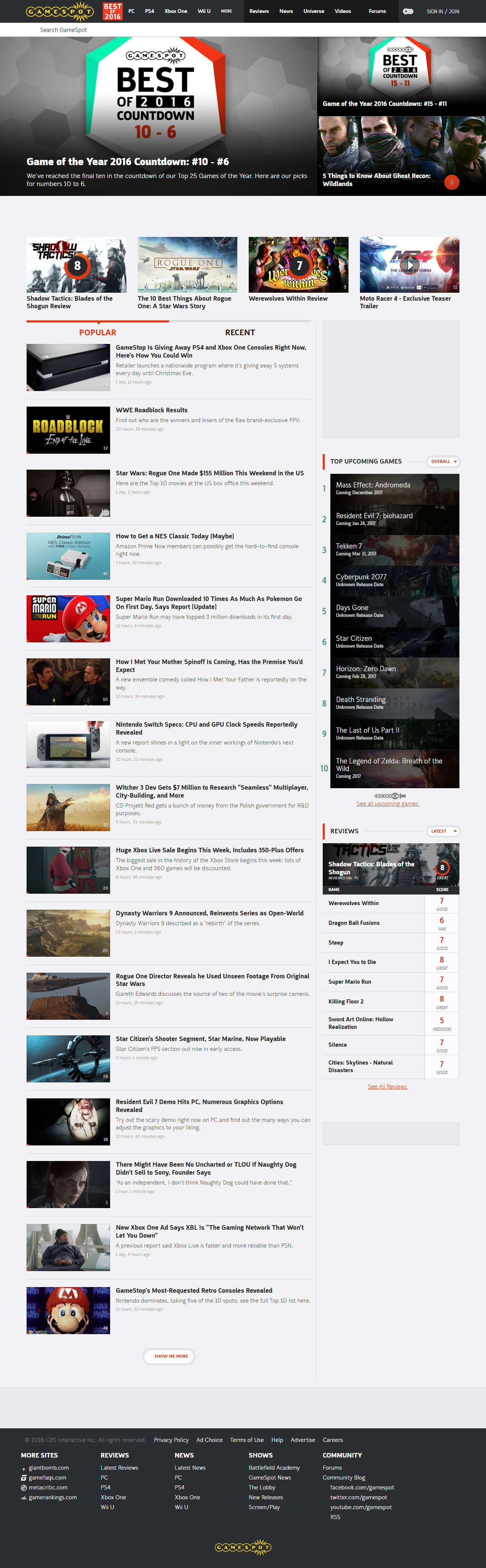This screenshot has height=1568, width=486.
Task: Click the small GameSpot GO logo below upcoming games
Action: click(x=390, y=795)
